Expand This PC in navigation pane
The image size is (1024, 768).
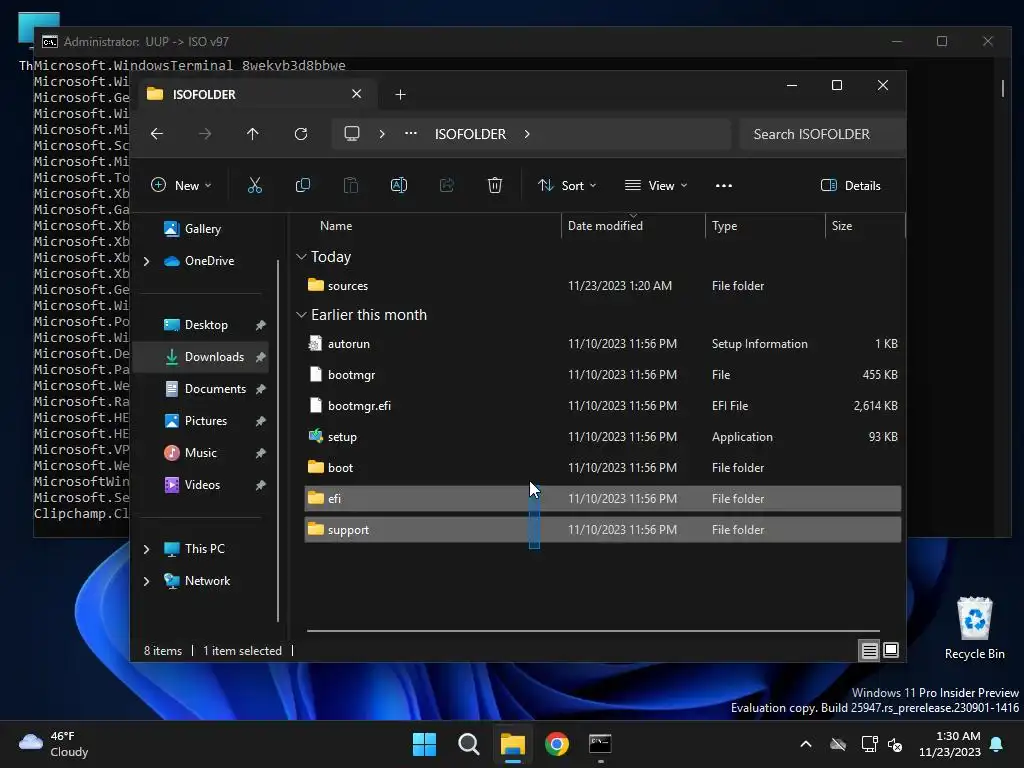[x=146, y=549]
